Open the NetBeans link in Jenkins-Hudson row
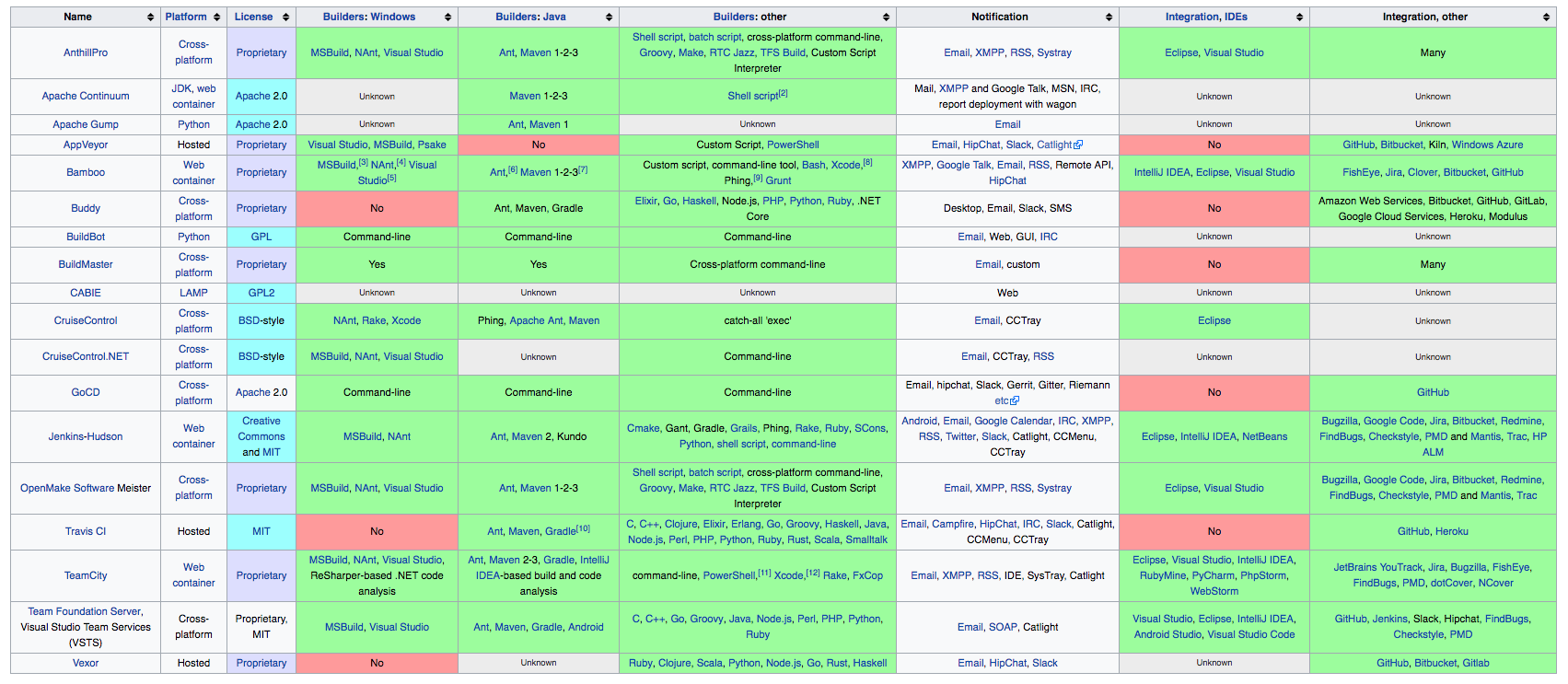The width and height of the screenshot is (1568, 684). point(1265,436)
